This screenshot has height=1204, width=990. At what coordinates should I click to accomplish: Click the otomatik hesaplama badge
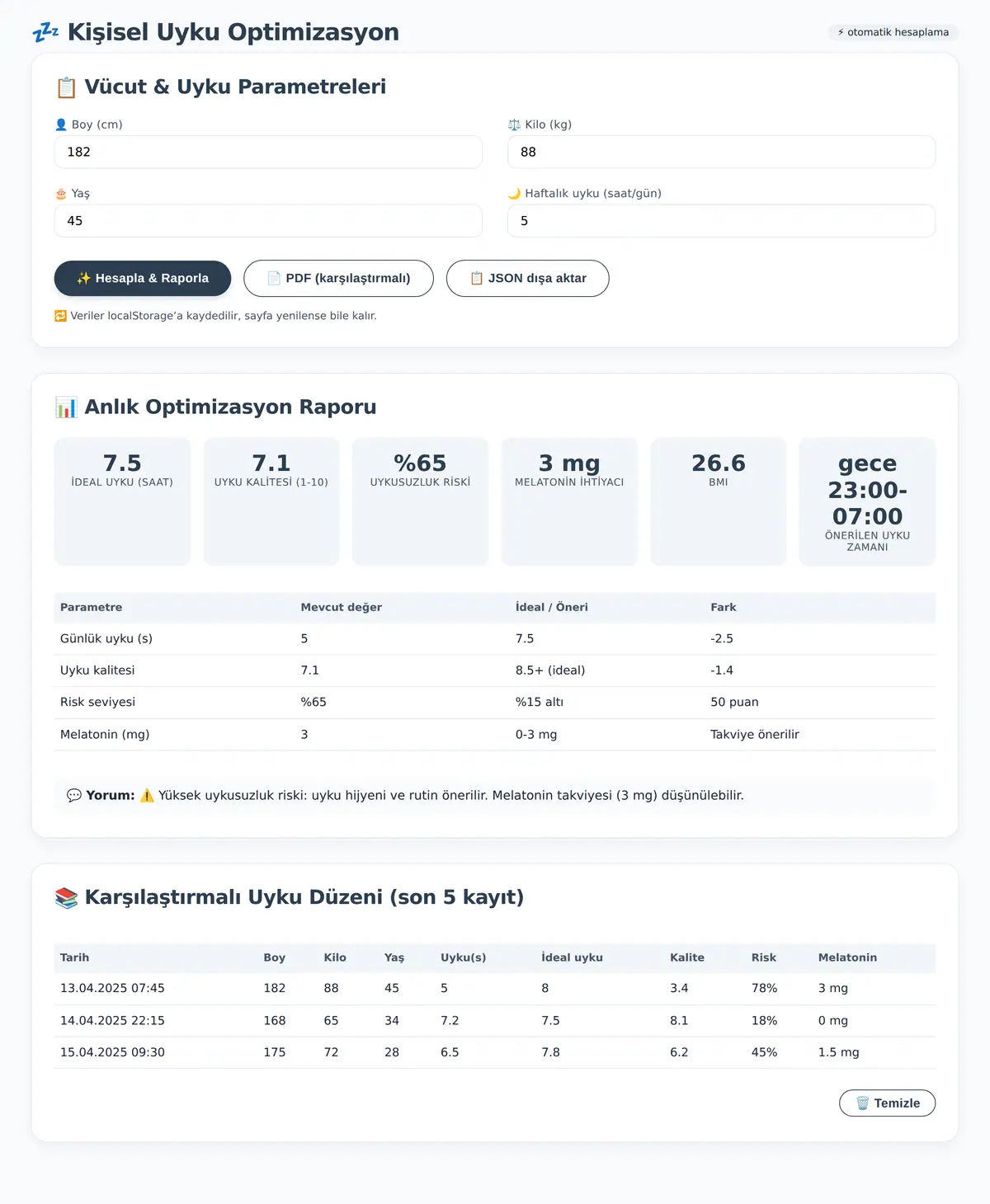[893, 32]
